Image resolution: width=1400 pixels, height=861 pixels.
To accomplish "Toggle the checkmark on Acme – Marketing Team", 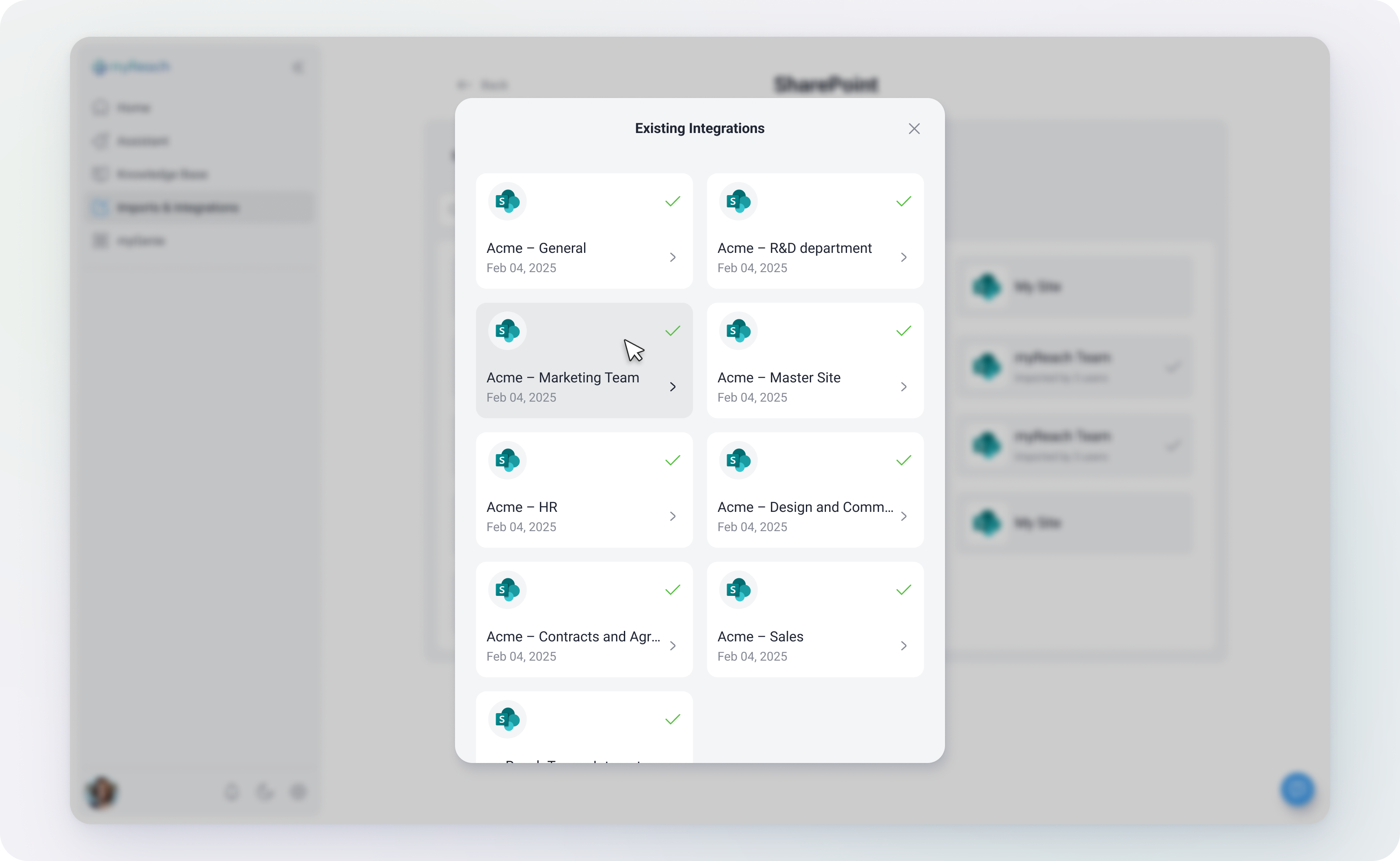I will click(672, 331).
